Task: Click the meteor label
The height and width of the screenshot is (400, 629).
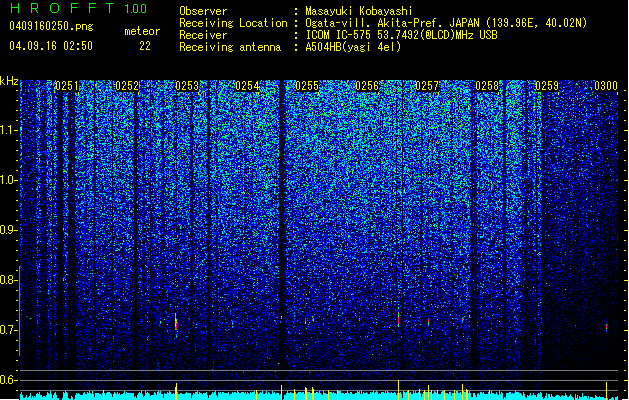Action: point(142,31)
